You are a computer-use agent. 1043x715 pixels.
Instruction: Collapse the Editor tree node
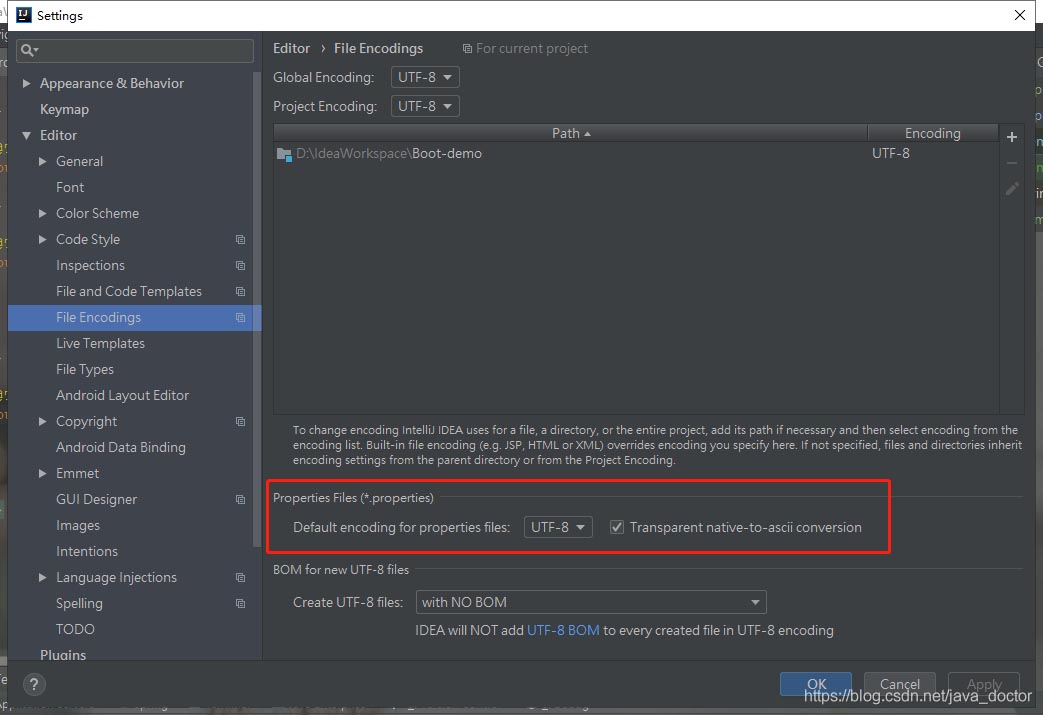click(x=27, y=135)
